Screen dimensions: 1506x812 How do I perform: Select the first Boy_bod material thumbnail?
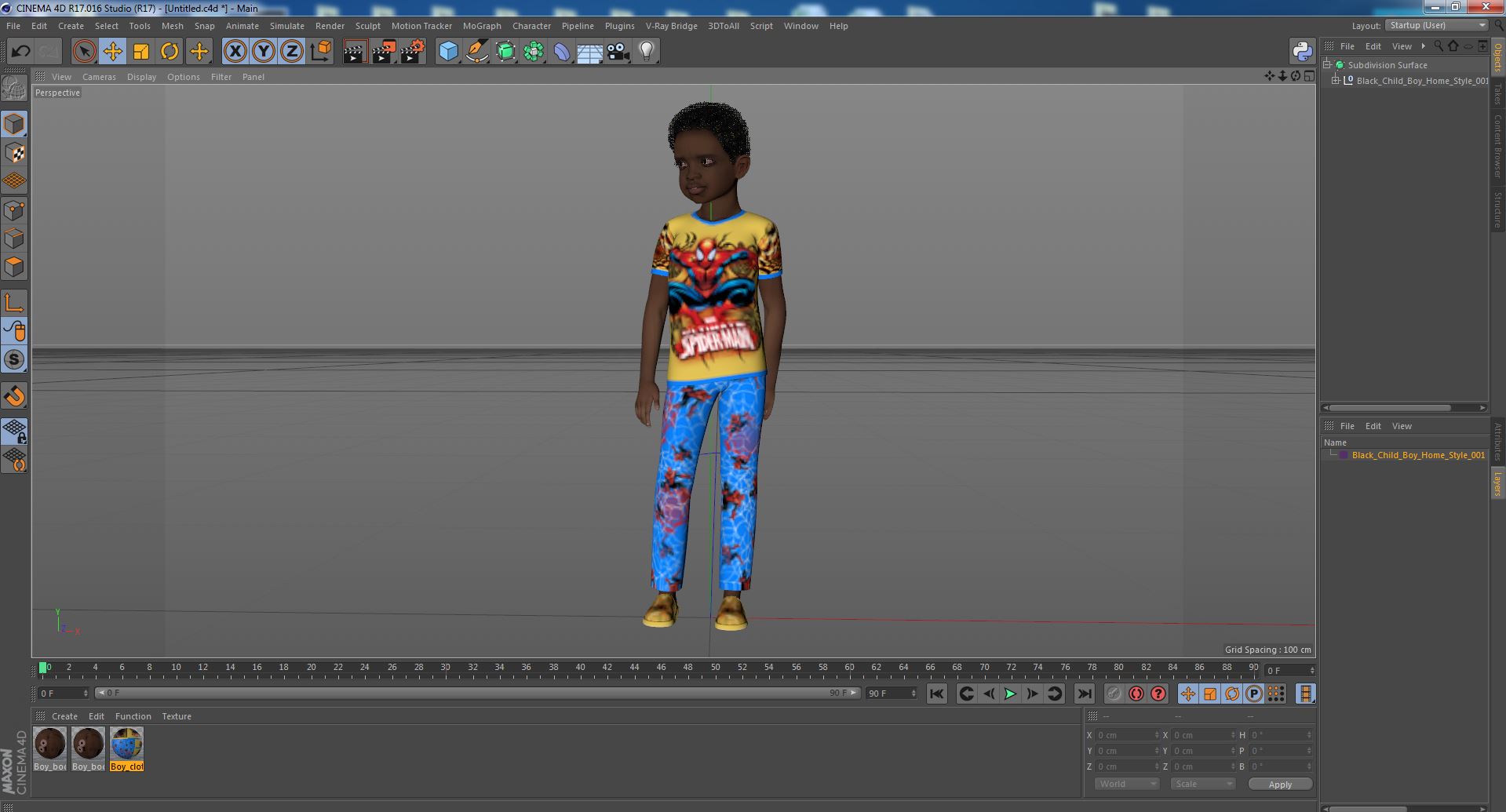(x=49, y=749)
